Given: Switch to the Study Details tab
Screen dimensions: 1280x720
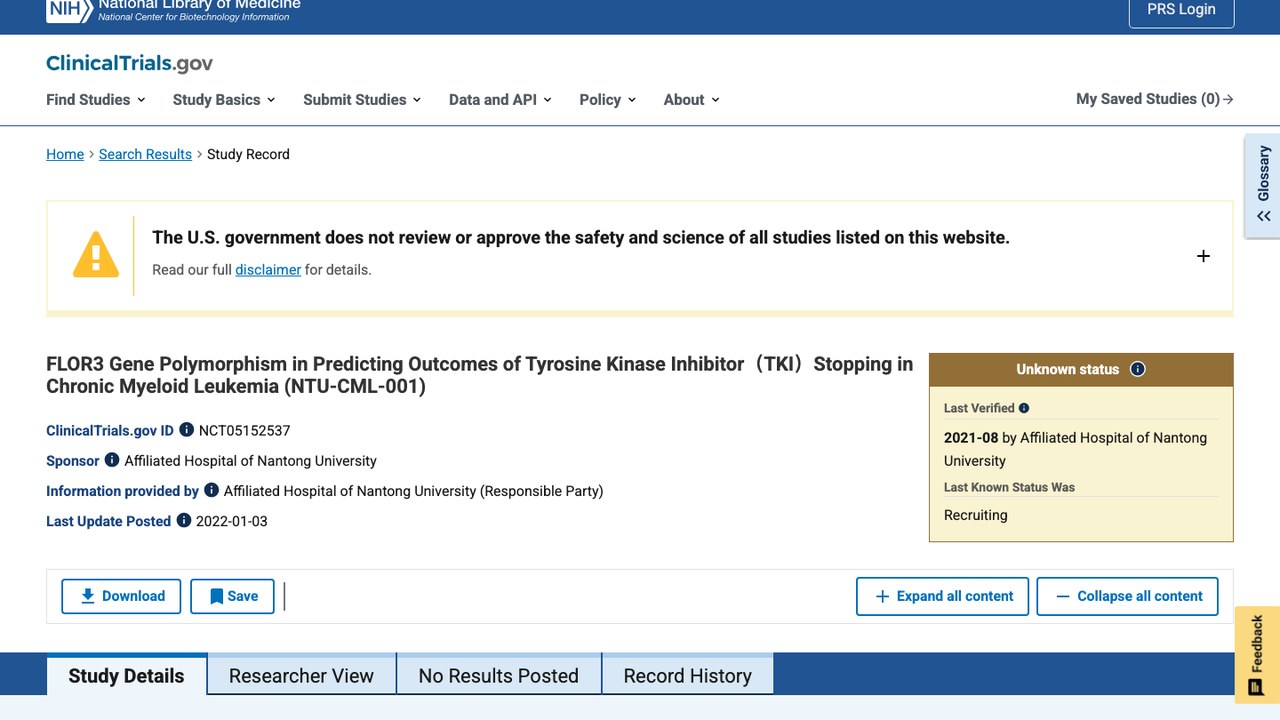Looking at the screenshot, I should 126,675.
